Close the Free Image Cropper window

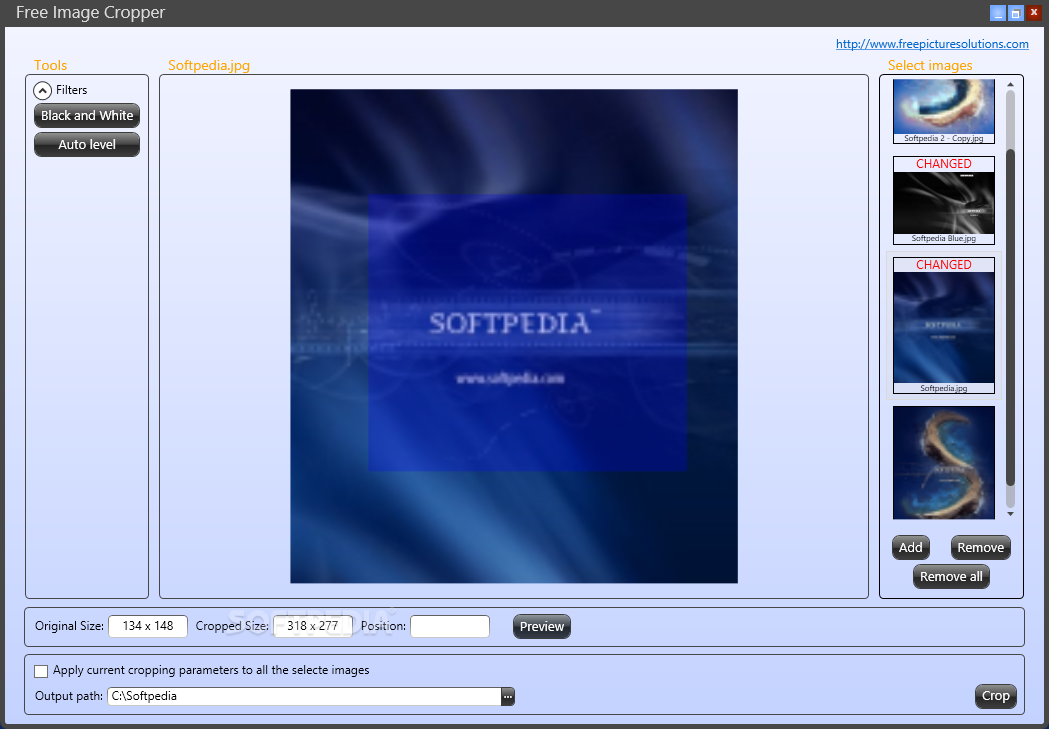click(x=1034, y=13)
